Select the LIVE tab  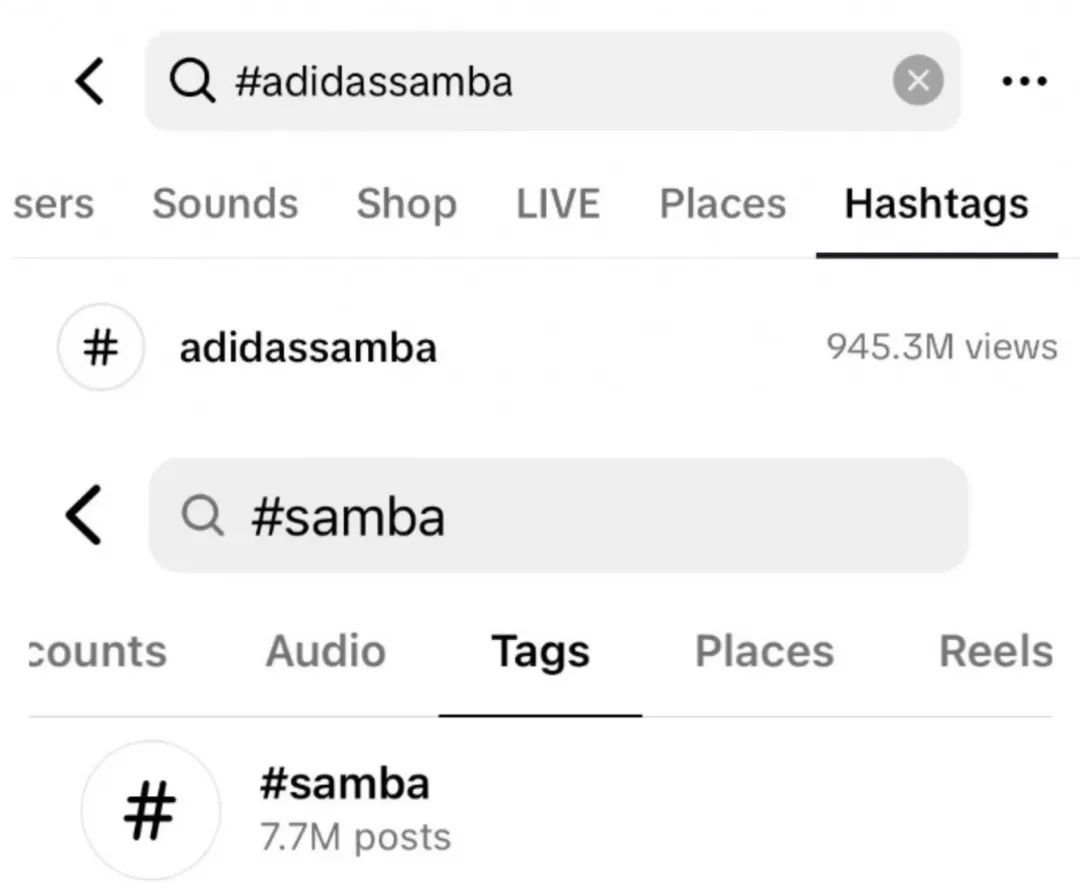558,204
